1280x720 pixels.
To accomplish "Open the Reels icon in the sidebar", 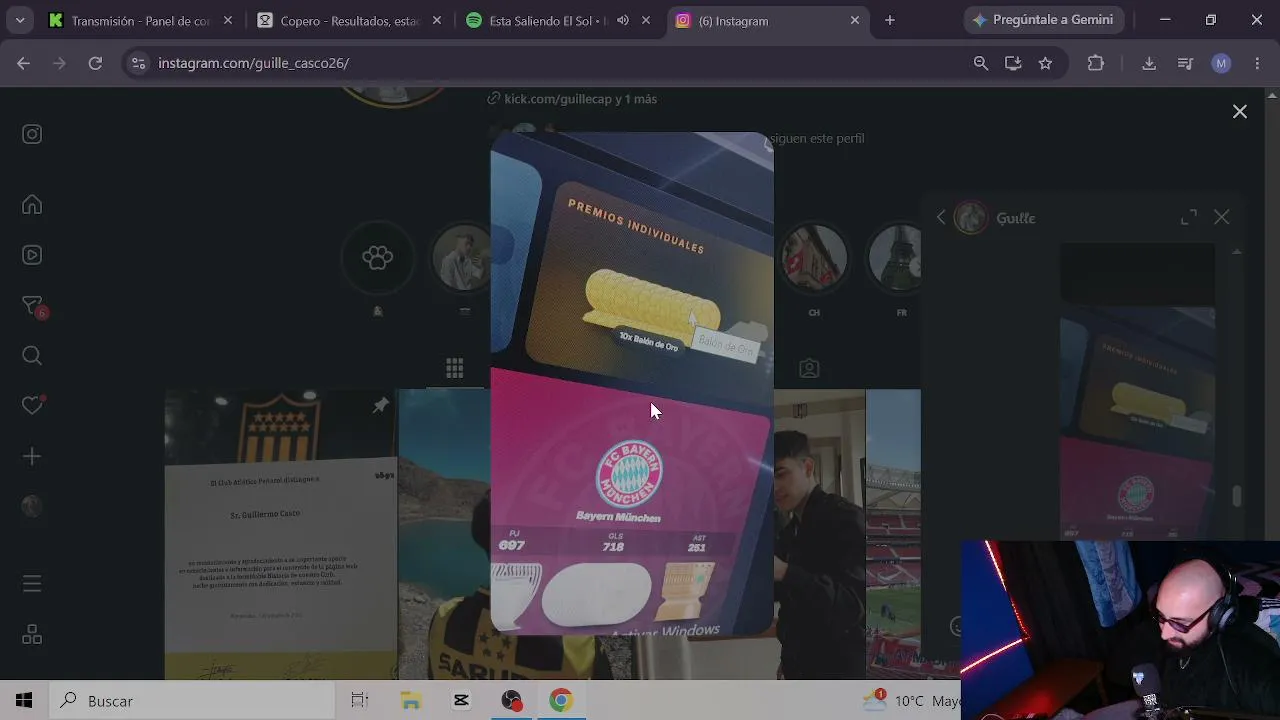I will coord(32,255).
